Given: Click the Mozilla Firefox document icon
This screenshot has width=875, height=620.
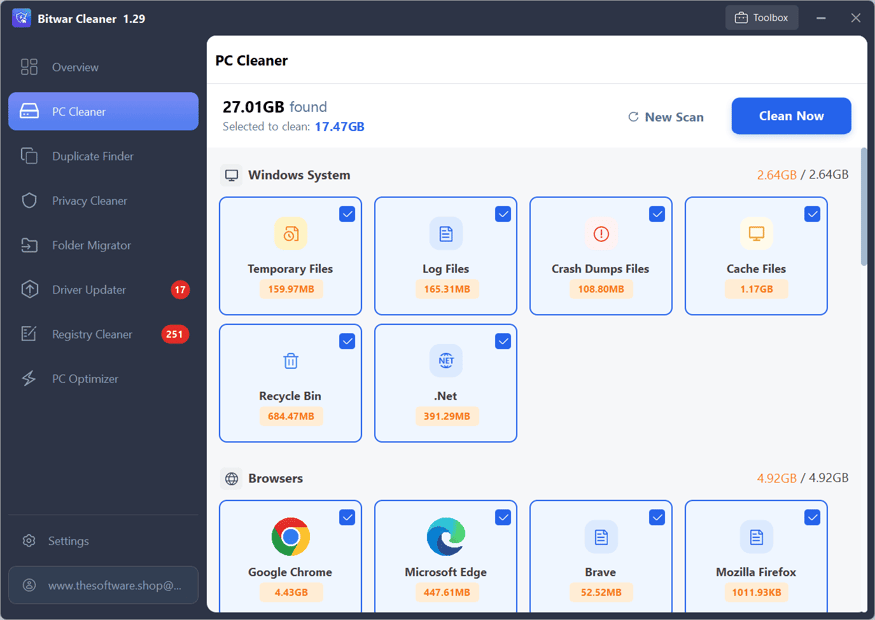Looking at the screenshot, I should [x=756, y=537].
